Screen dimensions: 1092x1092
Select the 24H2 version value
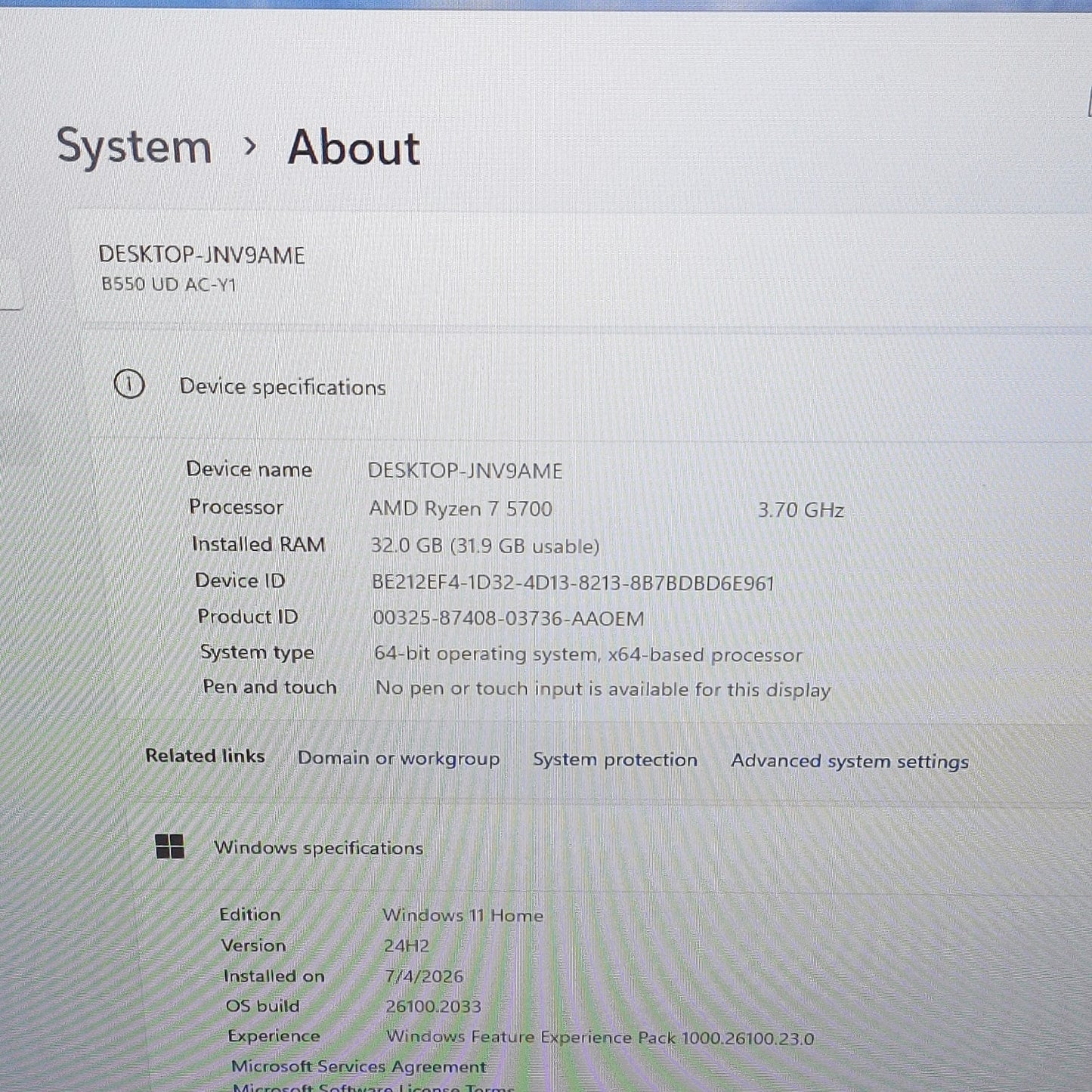[x=407, y=946]
